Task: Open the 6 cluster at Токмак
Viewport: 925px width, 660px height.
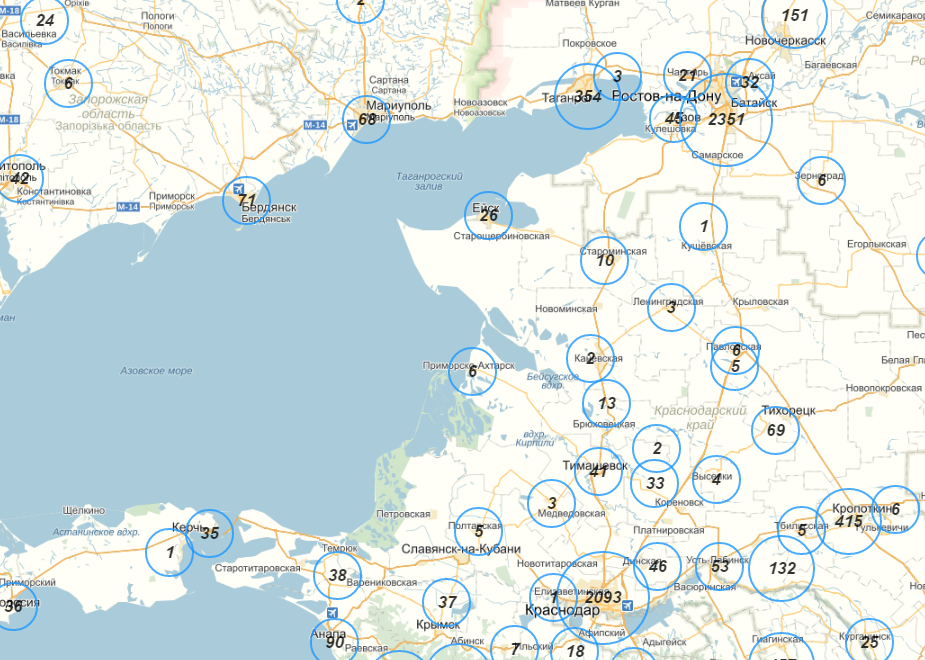Action: coord(68,83)
